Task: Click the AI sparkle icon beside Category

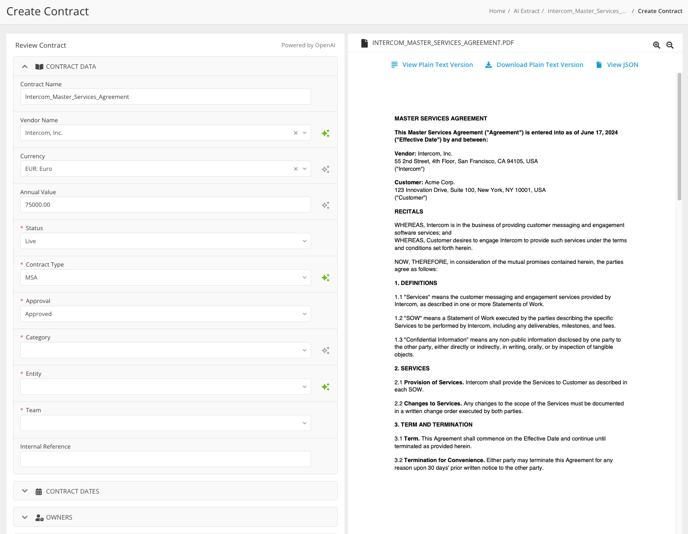Action: click(x=325, y=351)
